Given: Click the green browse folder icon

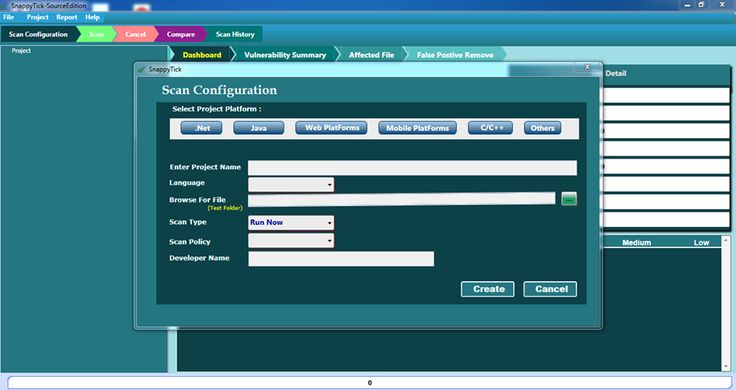Looking at the screenshot, I should coord(569,199).
